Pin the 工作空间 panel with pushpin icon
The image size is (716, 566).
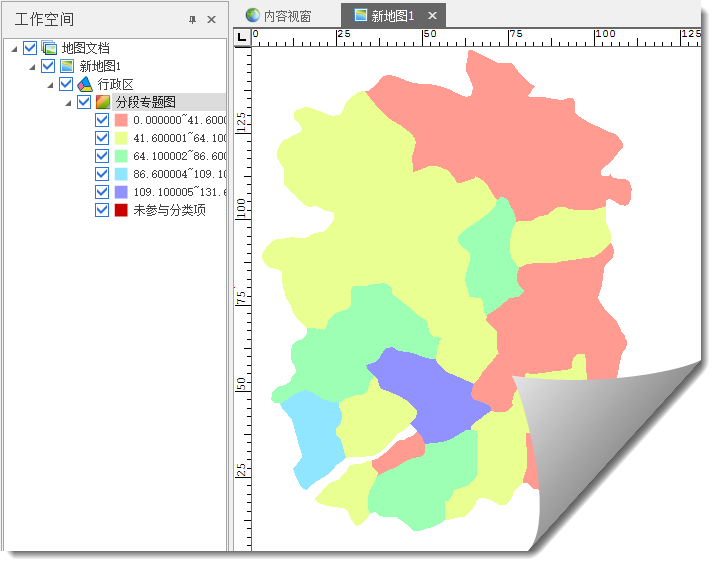192,20
